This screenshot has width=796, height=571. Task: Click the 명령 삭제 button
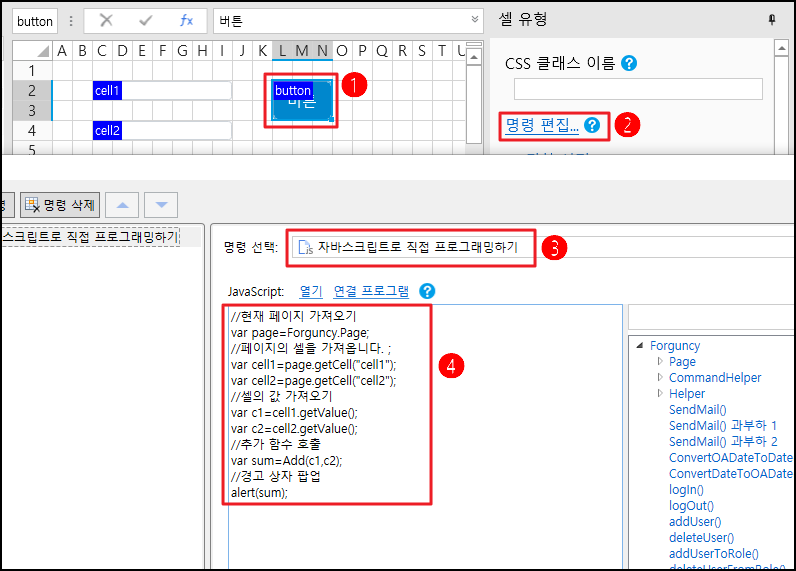click(x=60, y=205)
